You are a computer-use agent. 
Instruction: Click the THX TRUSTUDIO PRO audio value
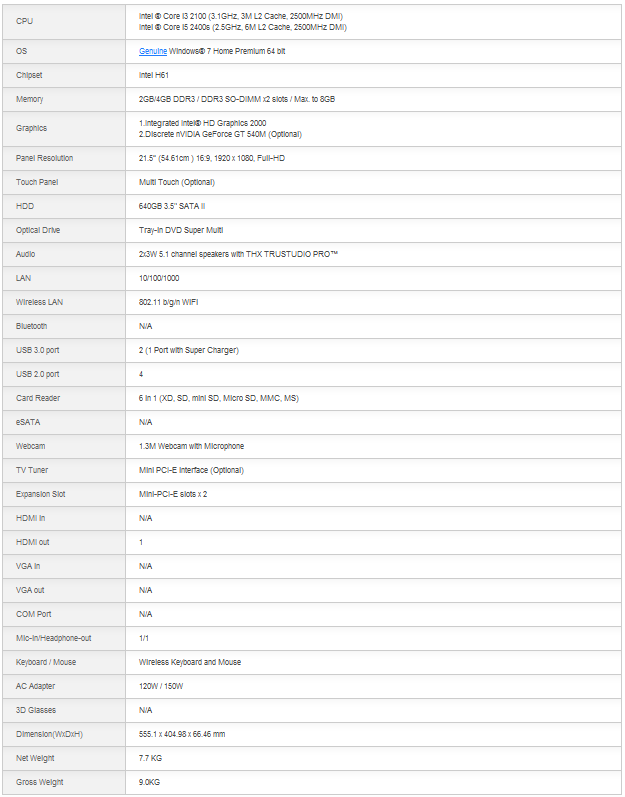238,254
